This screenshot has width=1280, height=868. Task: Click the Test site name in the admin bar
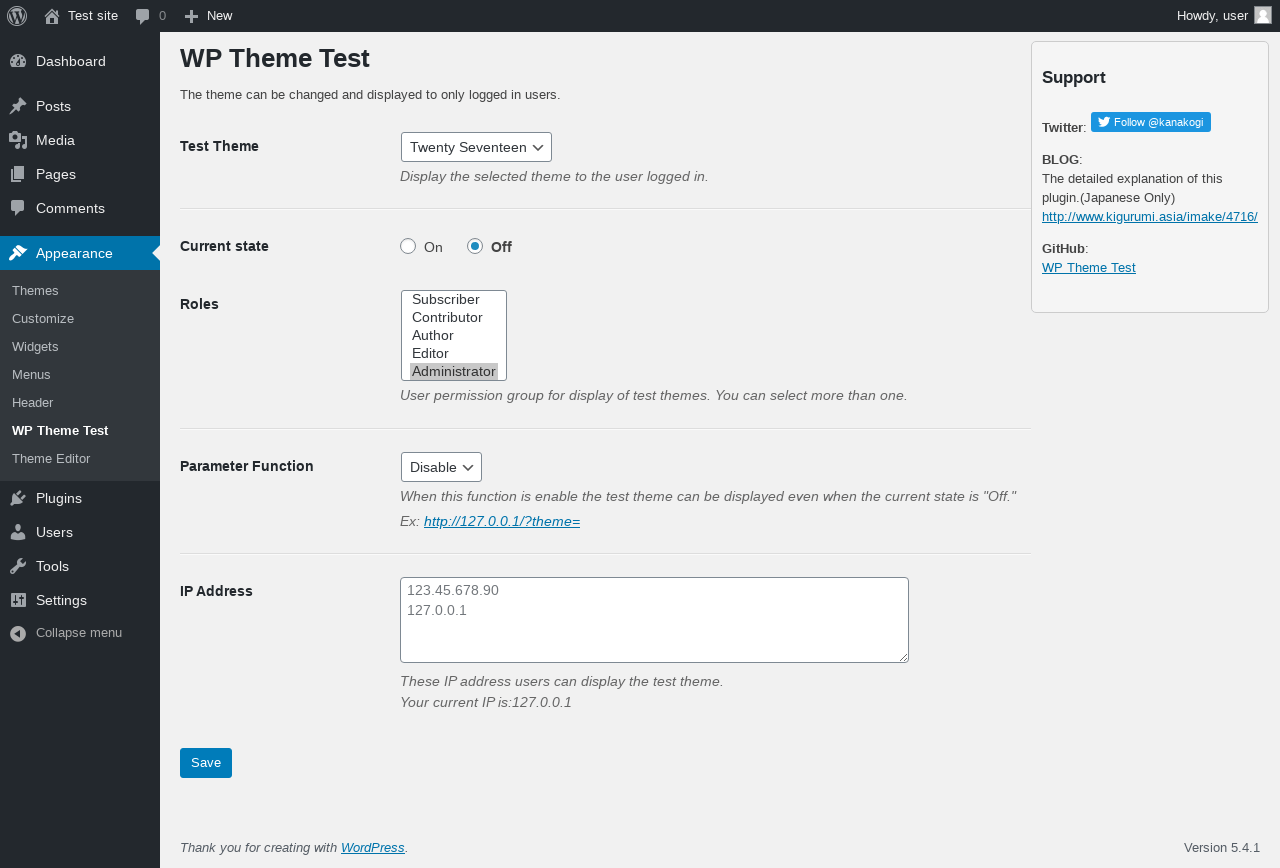93,16
